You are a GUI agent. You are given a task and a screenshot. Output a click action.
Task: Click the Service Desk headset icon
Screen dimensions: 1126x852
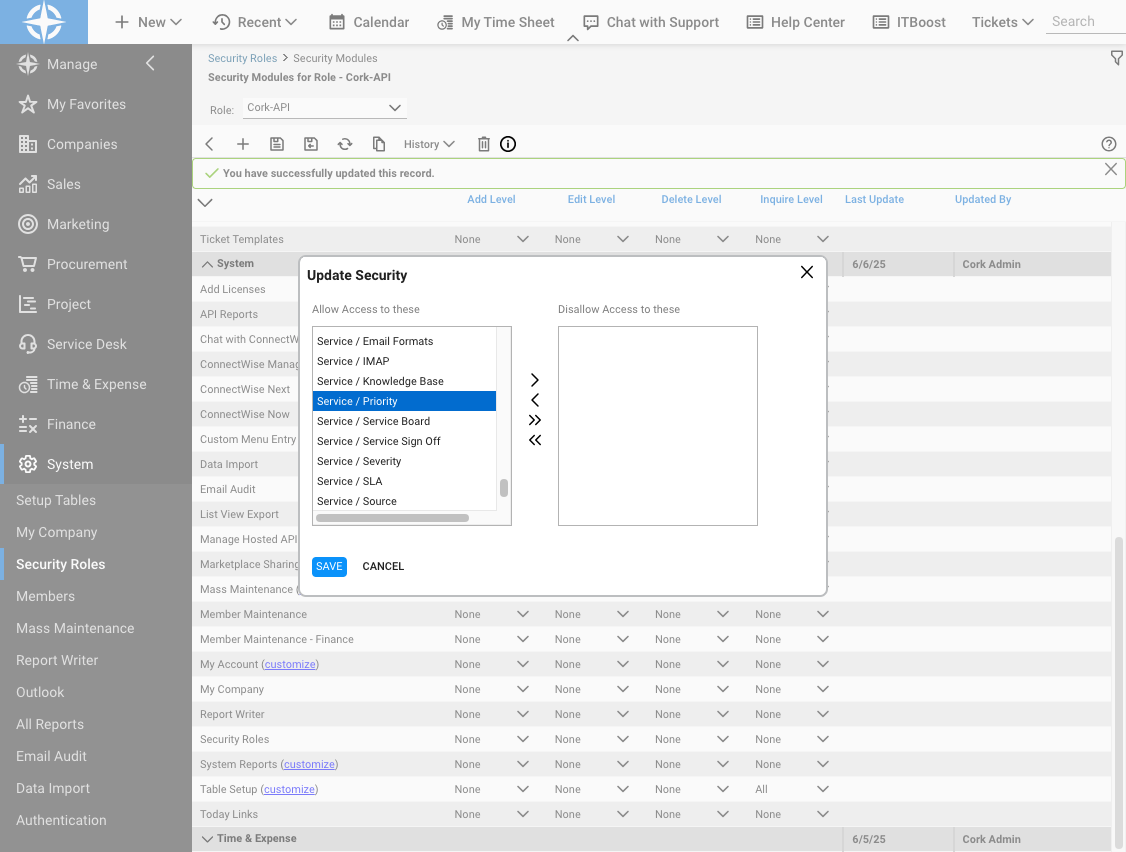(27, 344)
